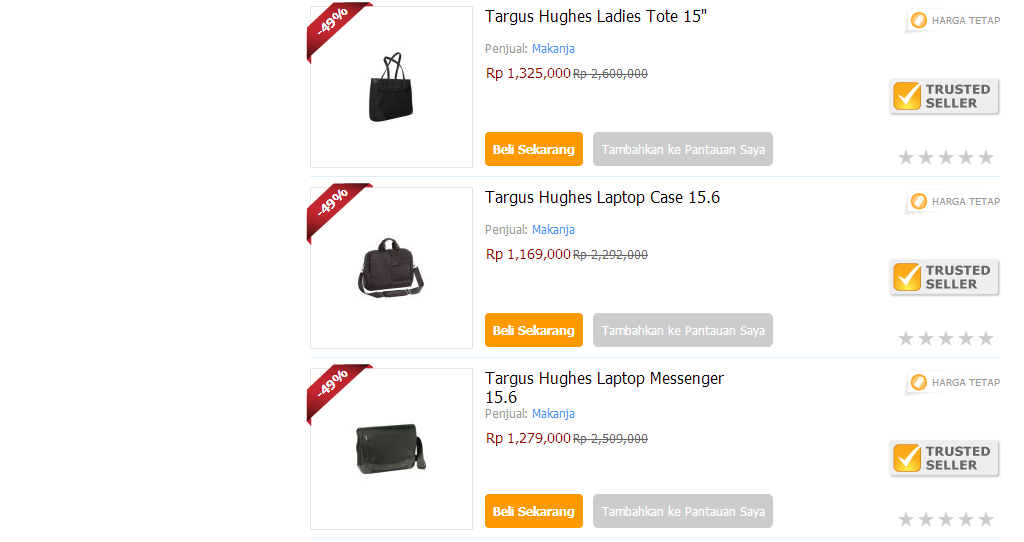Buy the Targus Hughes Ladies Tote now
1024x542 pixels.
point(534,149)
